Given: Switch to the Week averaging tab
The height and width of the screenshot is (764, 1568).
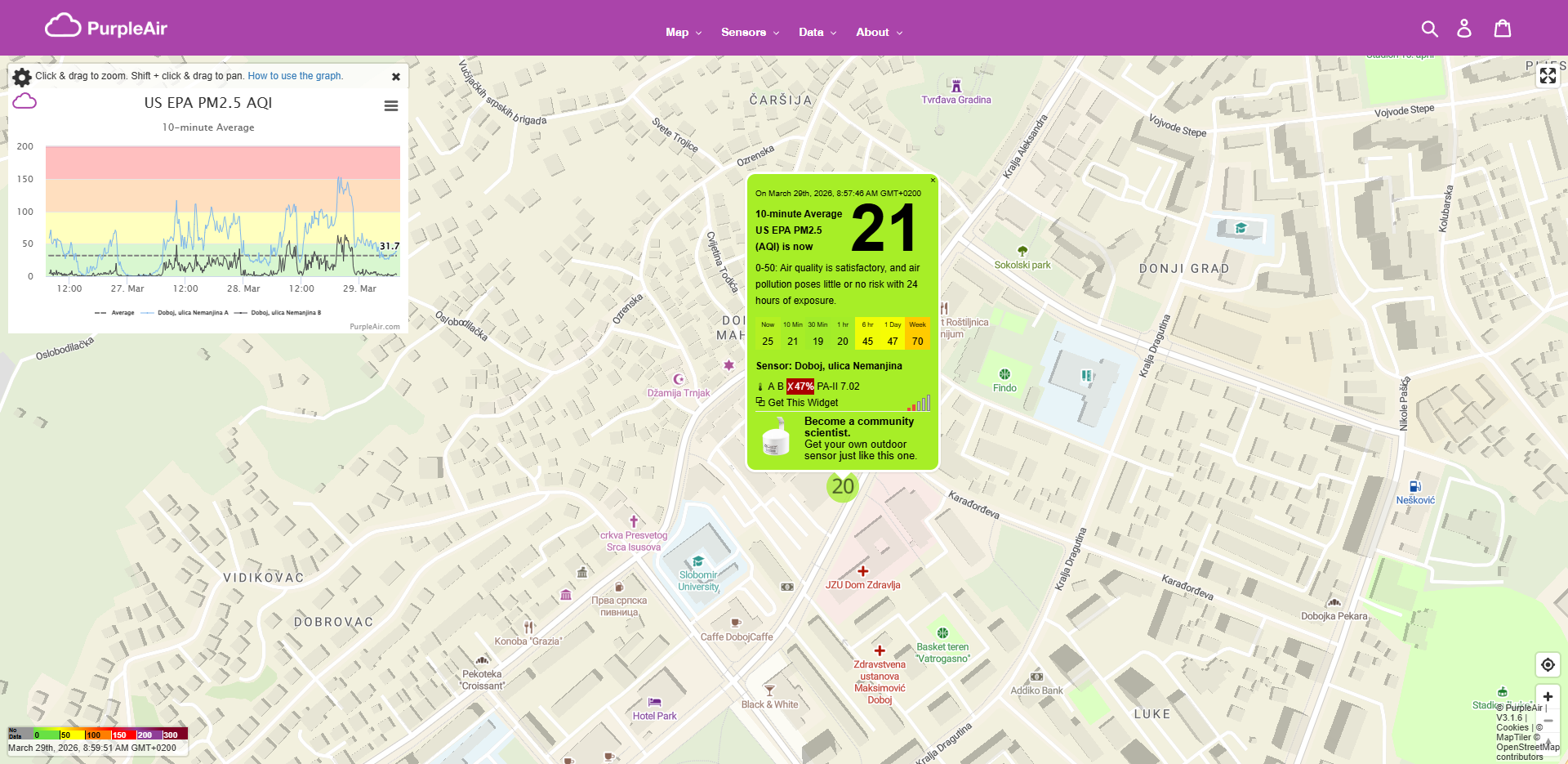Looking at the screenshot, I should pyautogui.click(x=917, y=333).
